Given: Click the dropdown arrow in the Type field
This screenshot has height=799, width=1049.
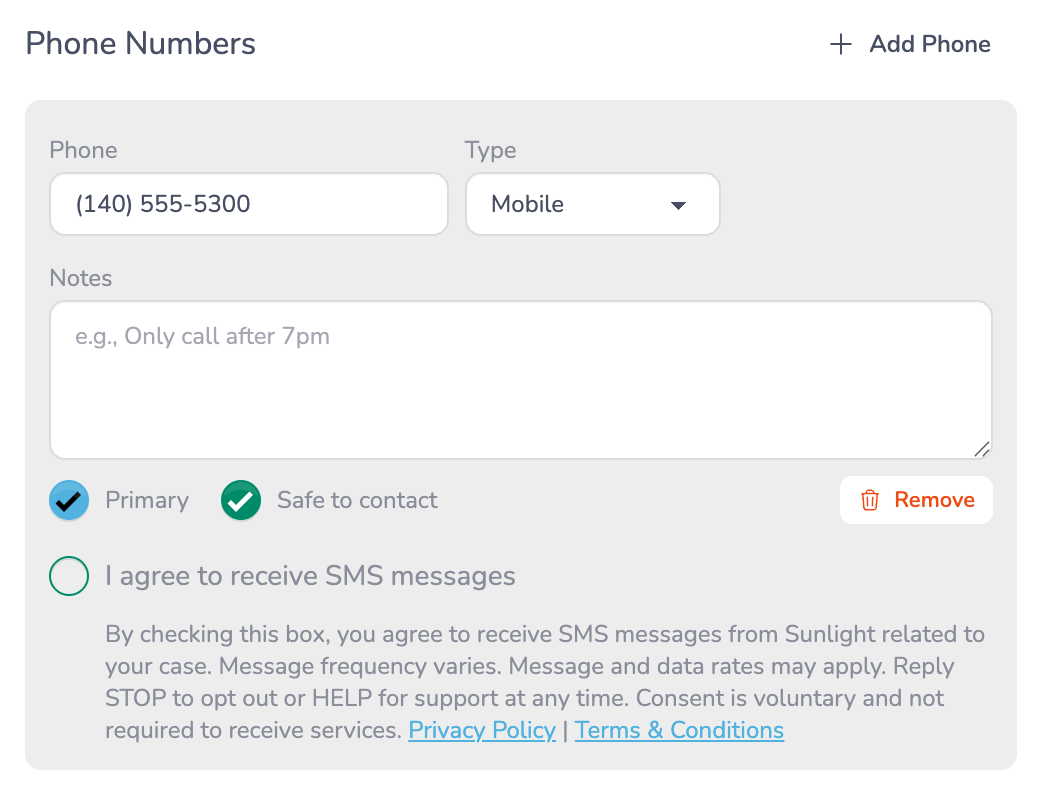Looking at the screenshot, I should click(678, 204).
